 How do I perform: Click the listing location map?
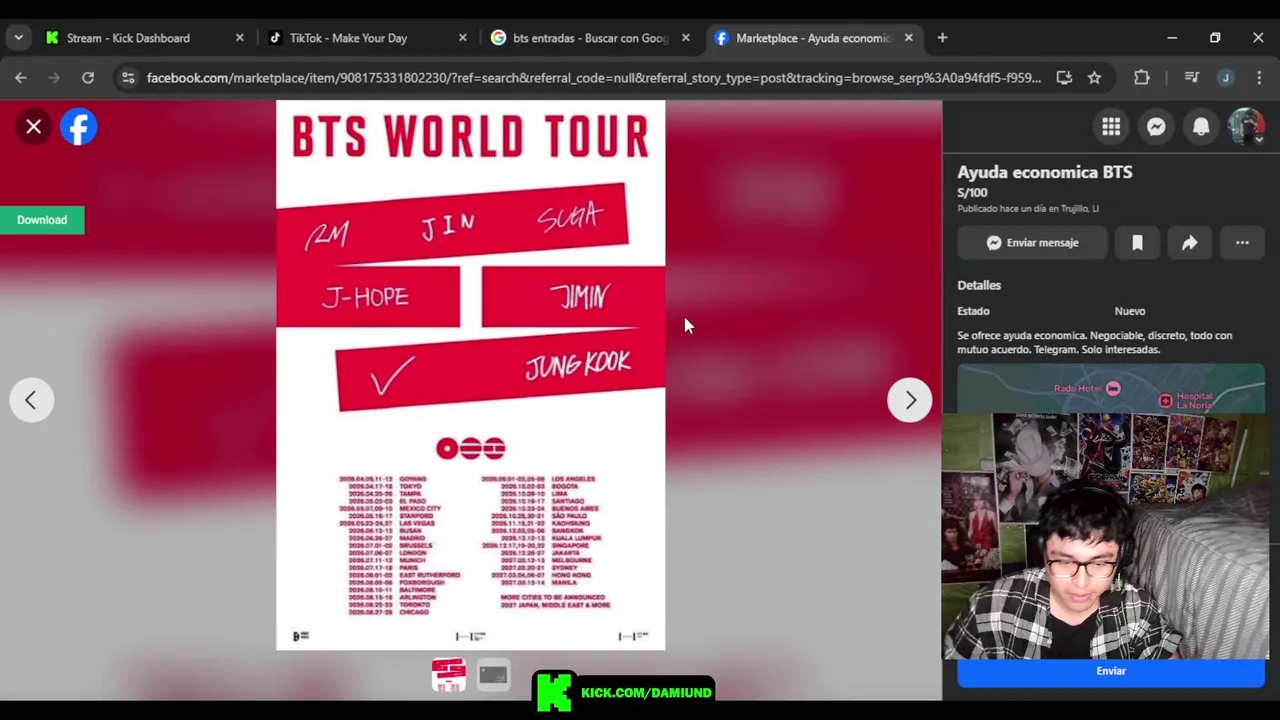pyautogui.click(x=1111, y=389)
